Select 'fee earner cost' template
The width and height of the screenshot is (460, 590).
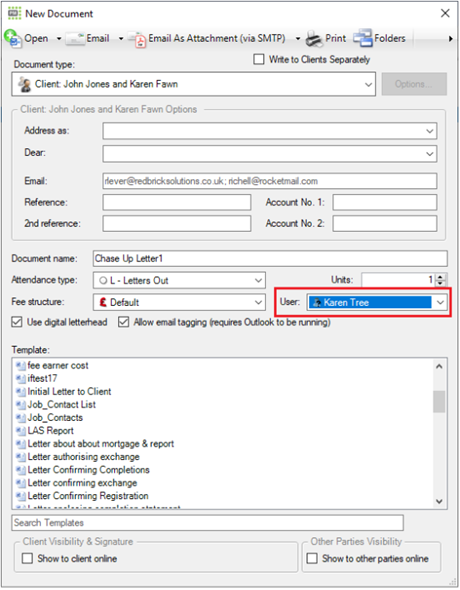pos(58,365)
